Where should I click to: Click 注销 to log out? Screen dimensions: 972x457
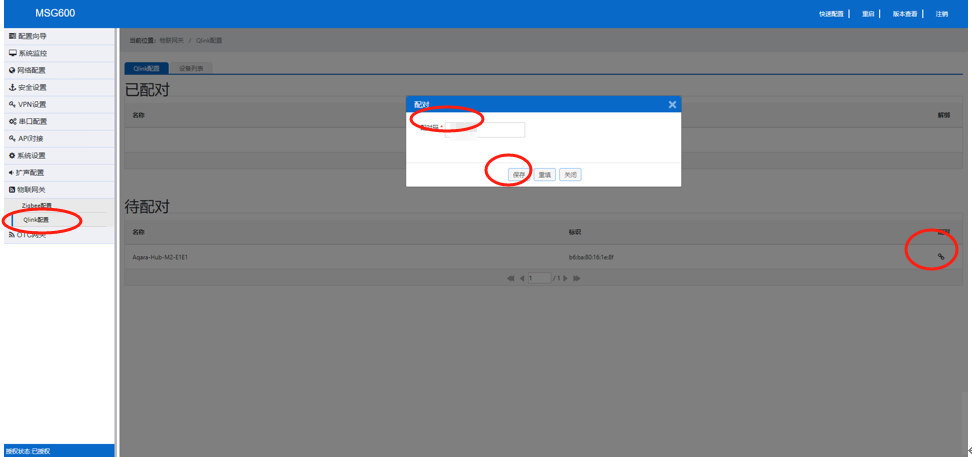[941, 14]
